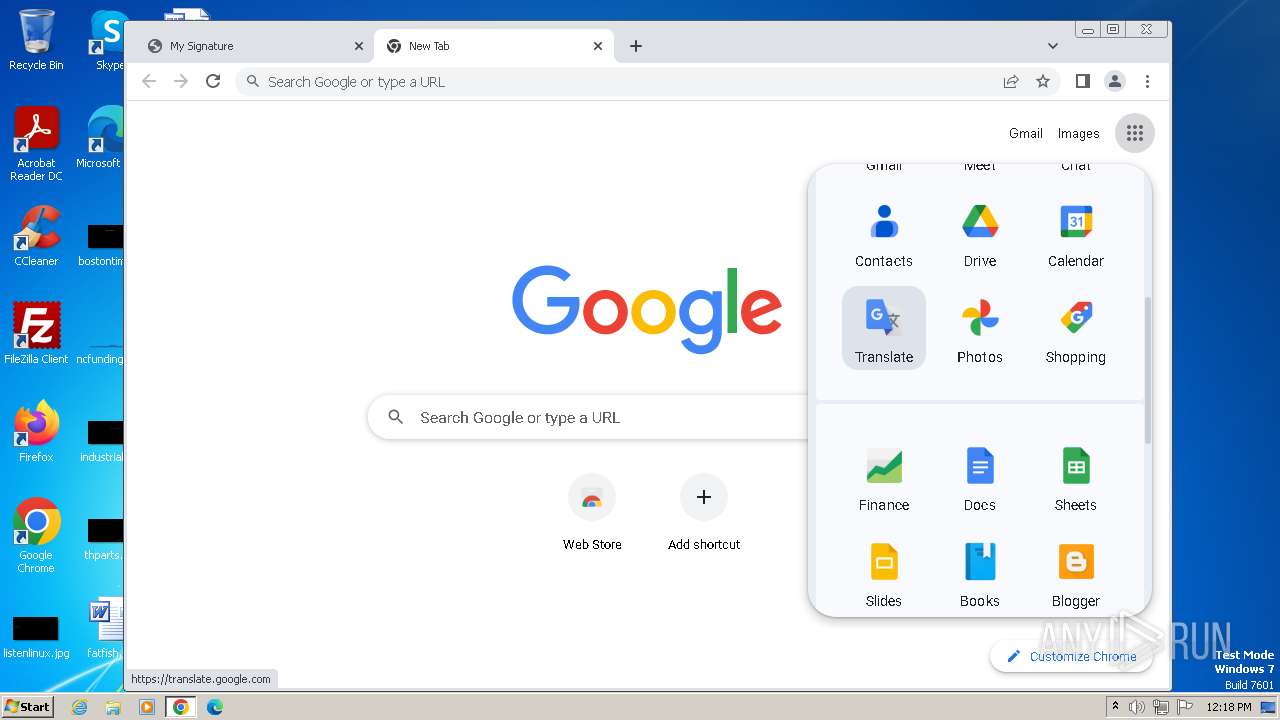Toggle the Chrome side panel
The image size is (1280, 720).
(1082, 81)
